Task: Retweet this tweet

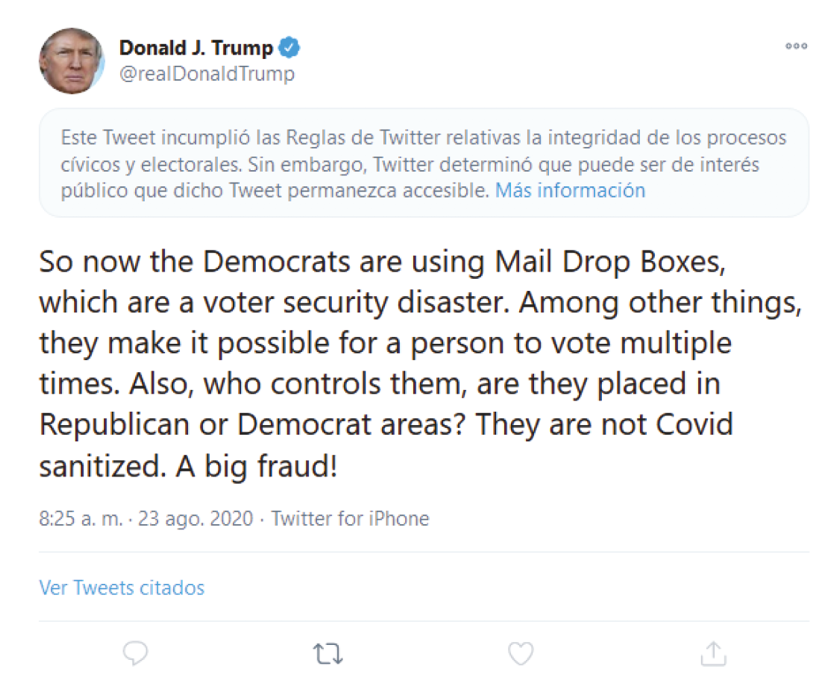Action: coord(328,653)
